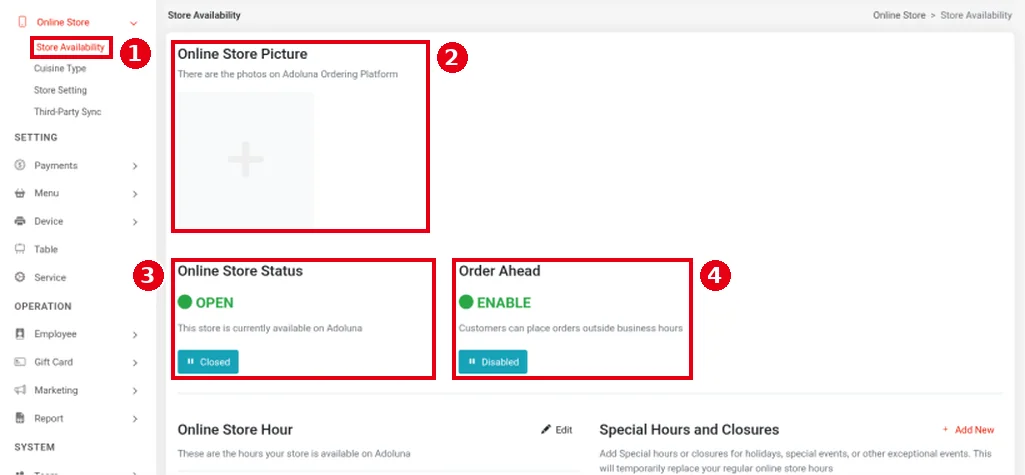
Task: Click the Payments dollar icon
Action: click(x=20, y=165)
